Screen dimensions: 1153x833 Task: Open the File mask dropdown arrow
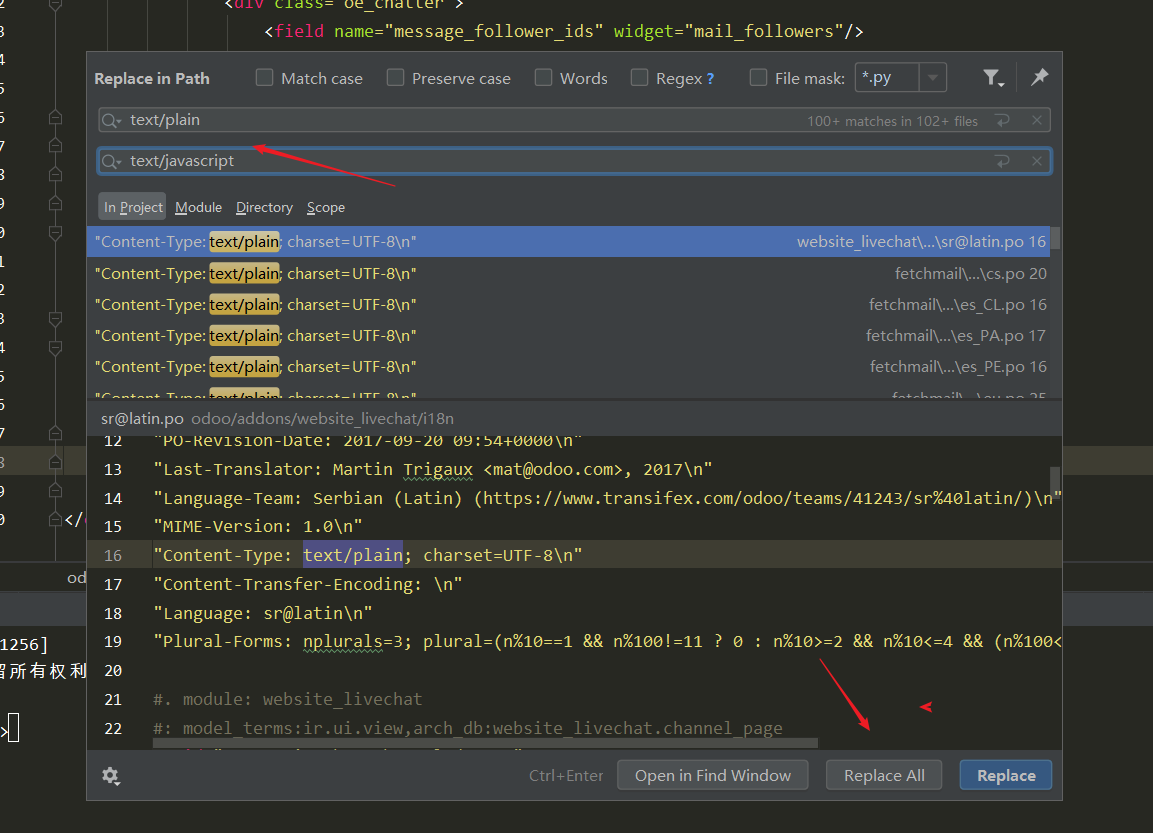(932, 77)
